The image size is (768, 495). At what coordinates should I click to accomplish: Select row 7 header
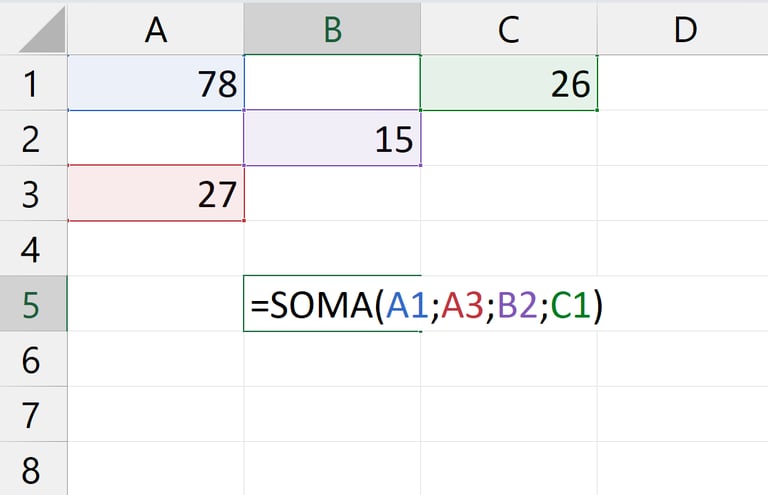tap(33, 414)
